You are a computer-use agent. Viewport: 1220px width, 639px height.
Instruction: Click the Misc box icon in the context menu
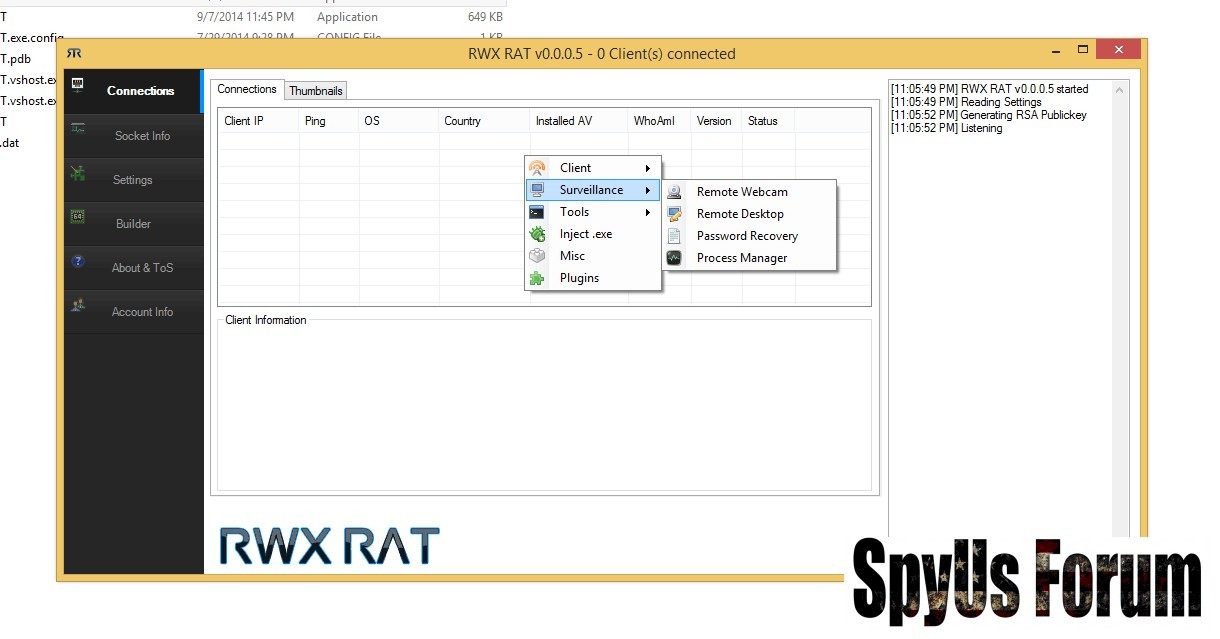pyautogui.click(x=538, y=256)
